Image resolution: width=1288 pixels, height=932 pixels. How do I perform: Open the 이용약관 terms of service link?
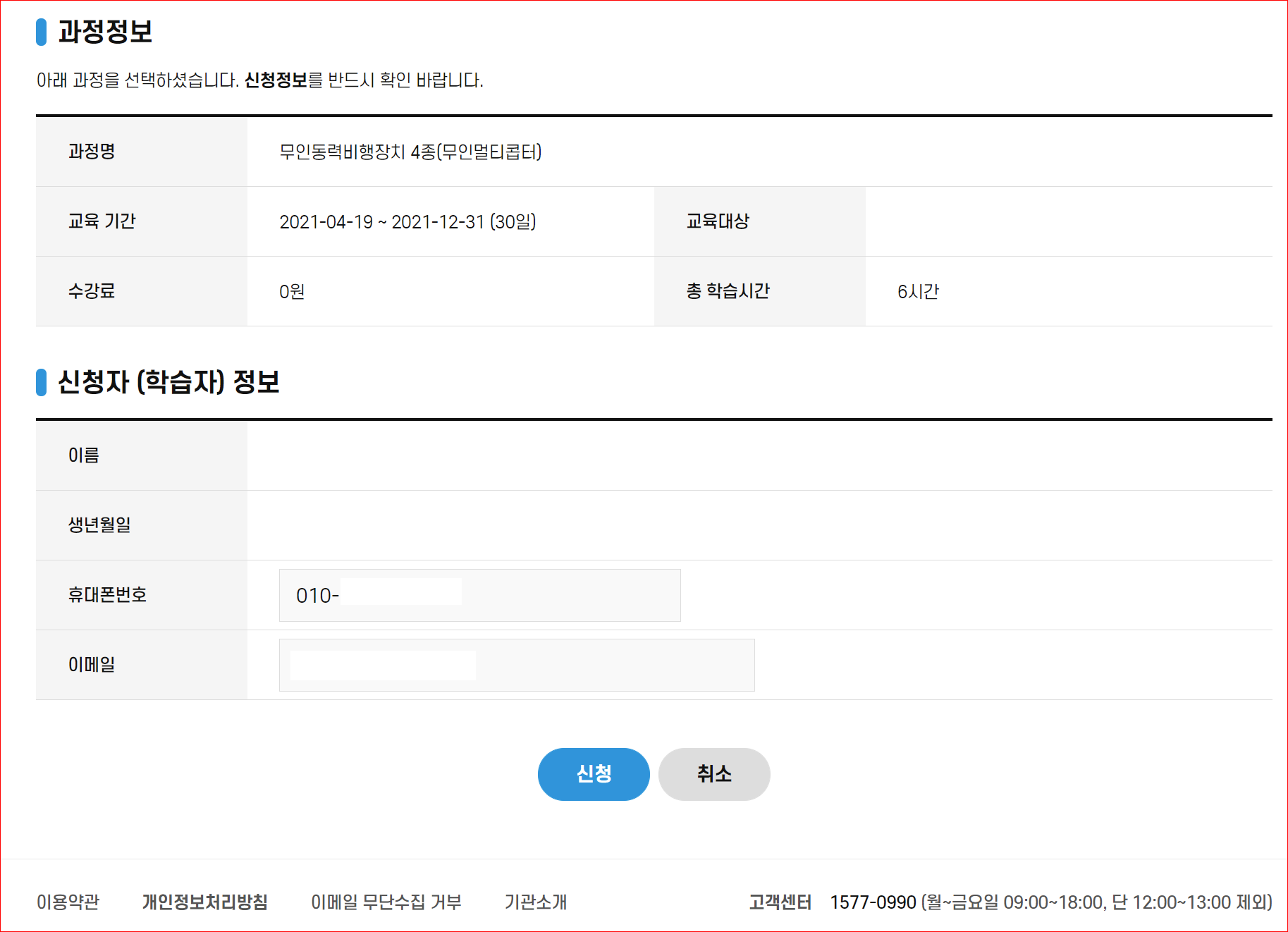pos(68,901)
